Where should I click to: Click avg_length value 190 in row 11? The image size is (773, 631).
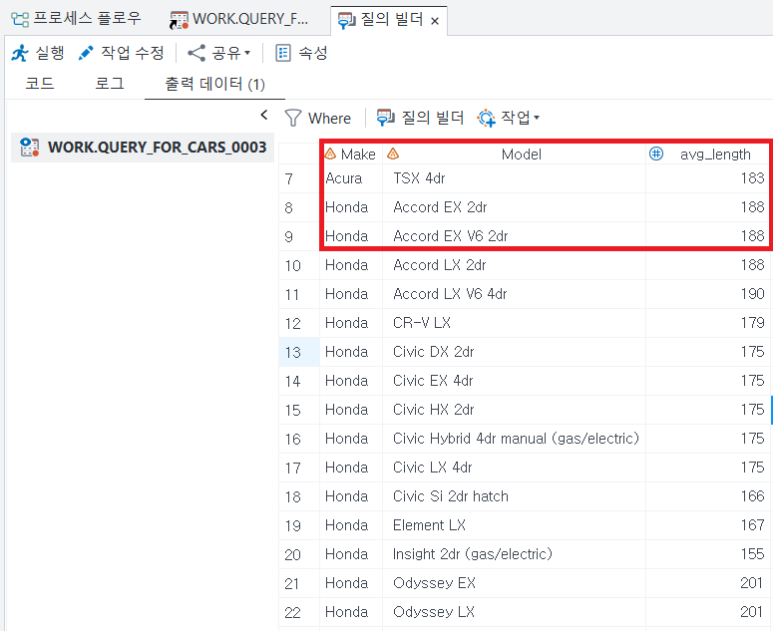pos(707,294)
